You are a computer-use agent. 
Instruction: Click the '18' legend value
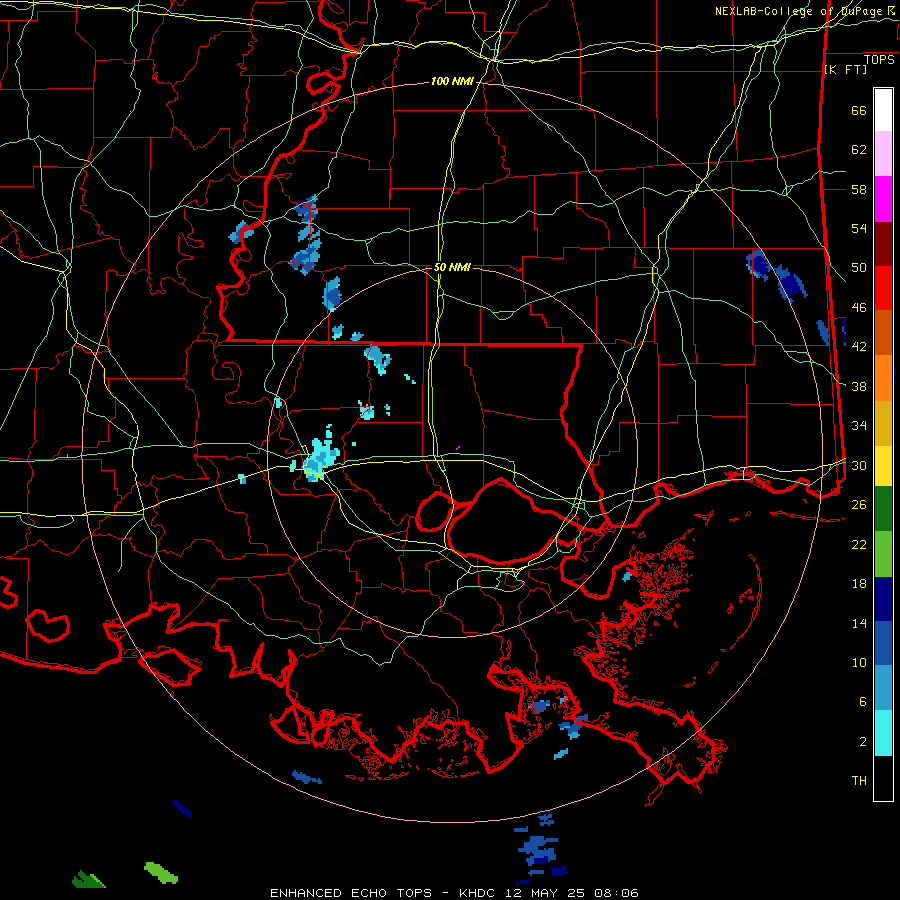pyautogui.click(x=859, y=584)
